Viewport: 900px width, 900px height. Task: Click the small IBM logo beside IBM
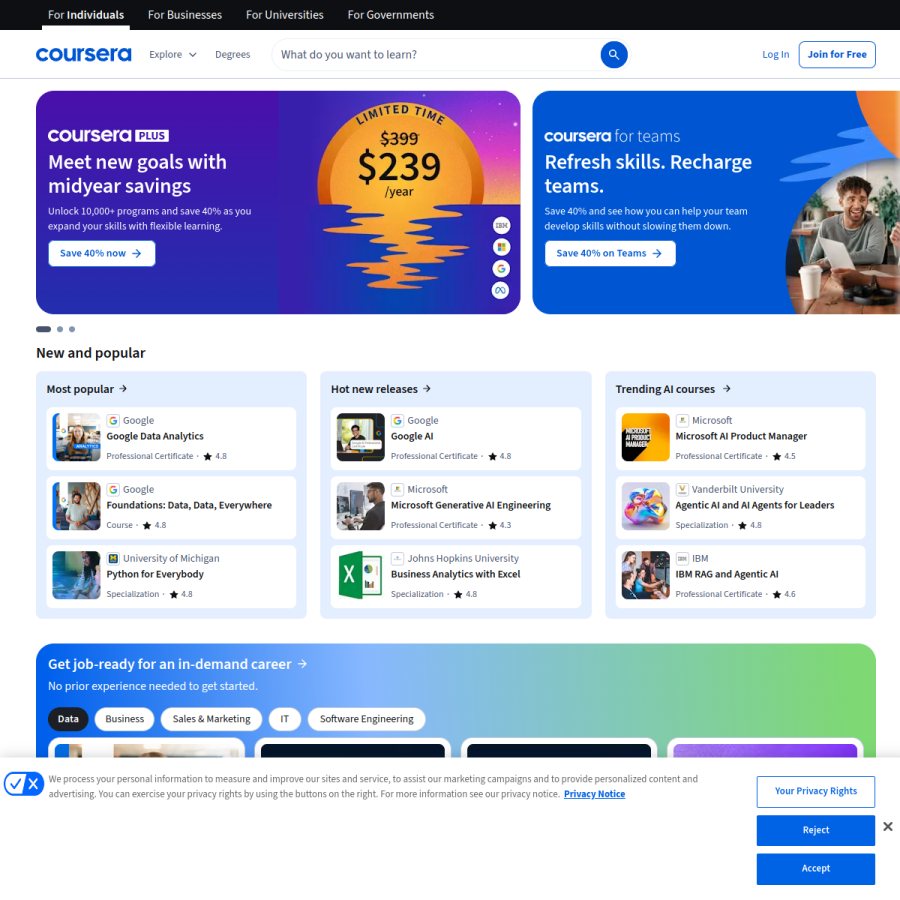(x=682, y=558)
